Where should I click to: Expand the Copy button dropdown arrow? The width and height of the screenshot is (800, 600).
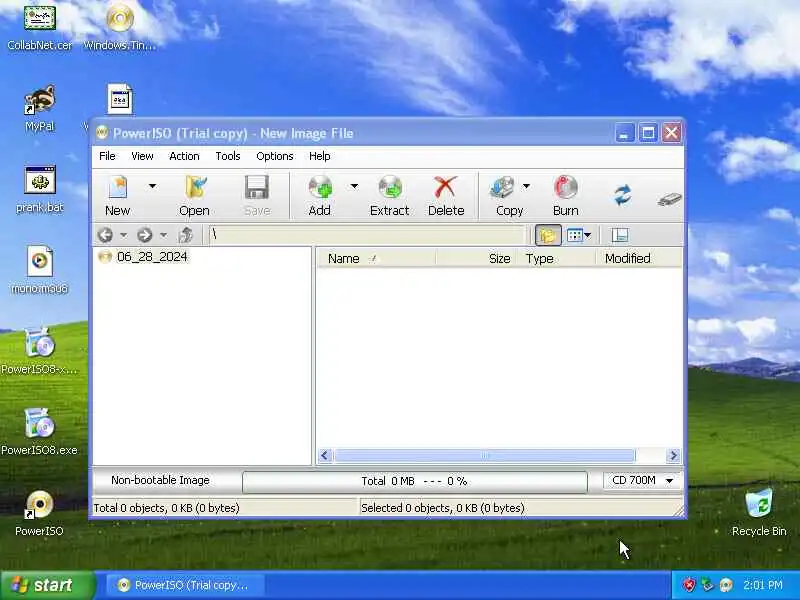tap(526, 186)
